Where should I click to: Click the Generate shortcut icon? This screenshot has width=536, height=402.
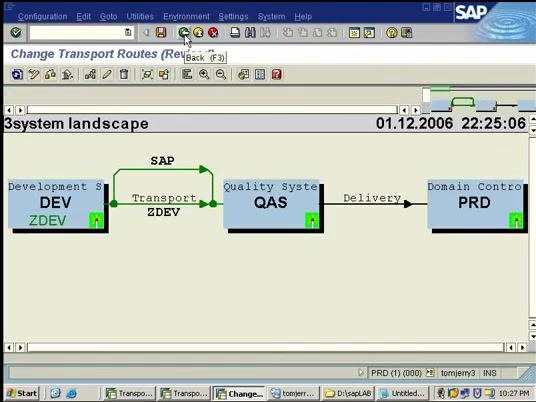[370, 33]
